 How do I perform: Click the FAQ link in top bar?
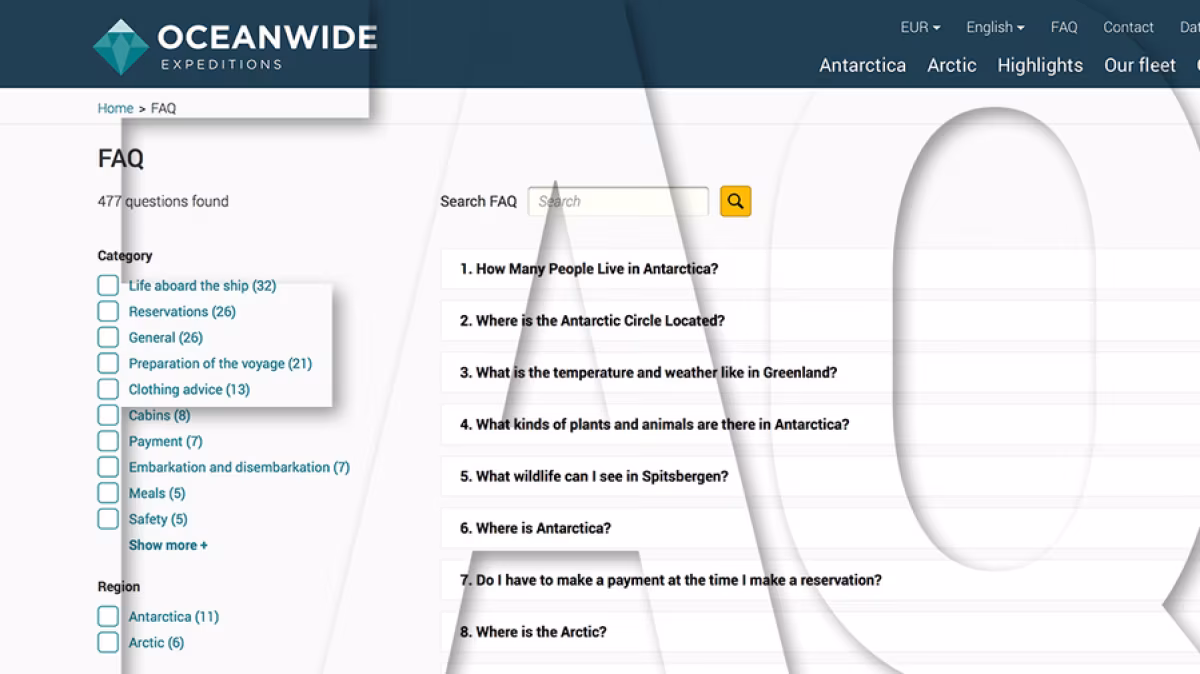point(1063,28)
